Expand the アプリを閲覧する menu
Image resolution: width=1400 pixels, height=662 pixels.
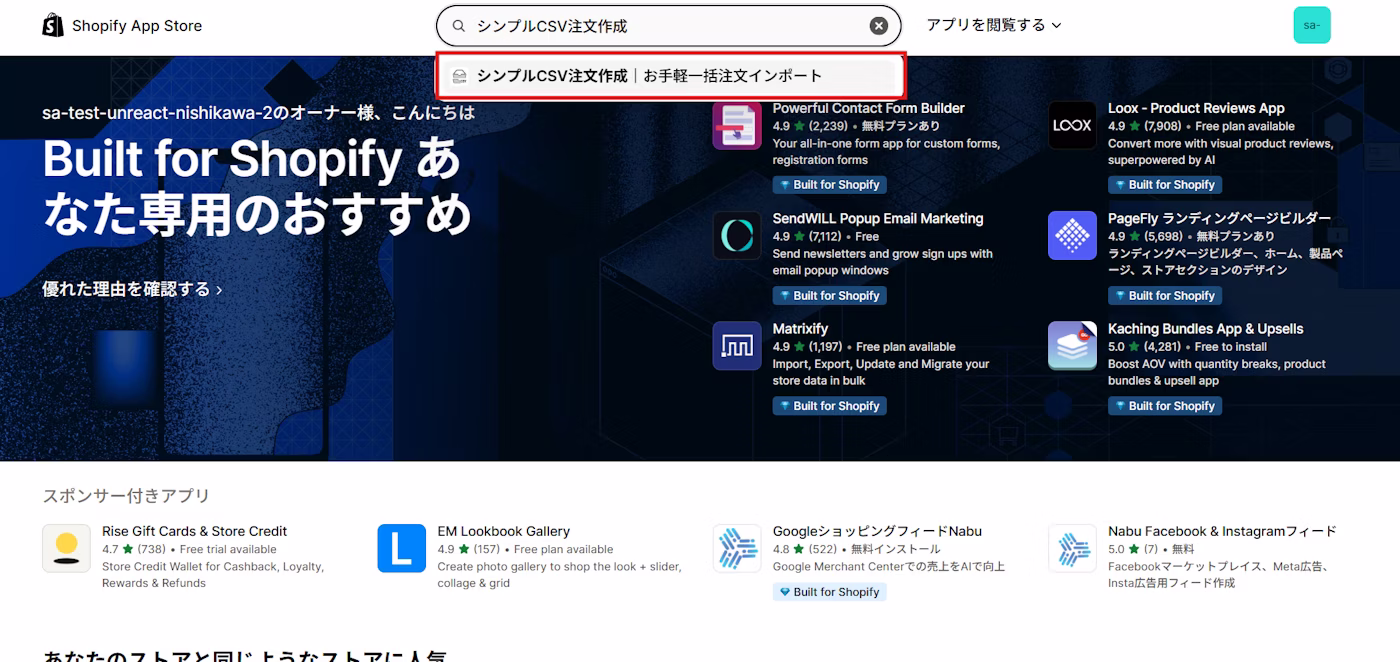click(993, 25)
